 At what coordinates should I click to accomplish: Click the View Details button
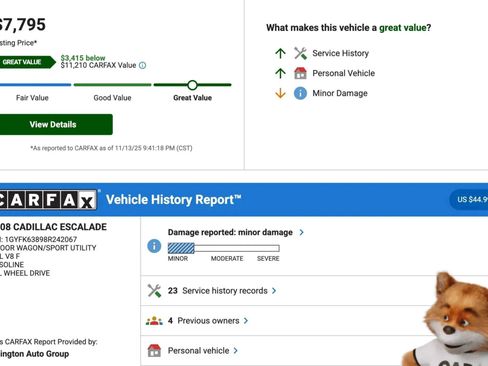pos(55,124)
